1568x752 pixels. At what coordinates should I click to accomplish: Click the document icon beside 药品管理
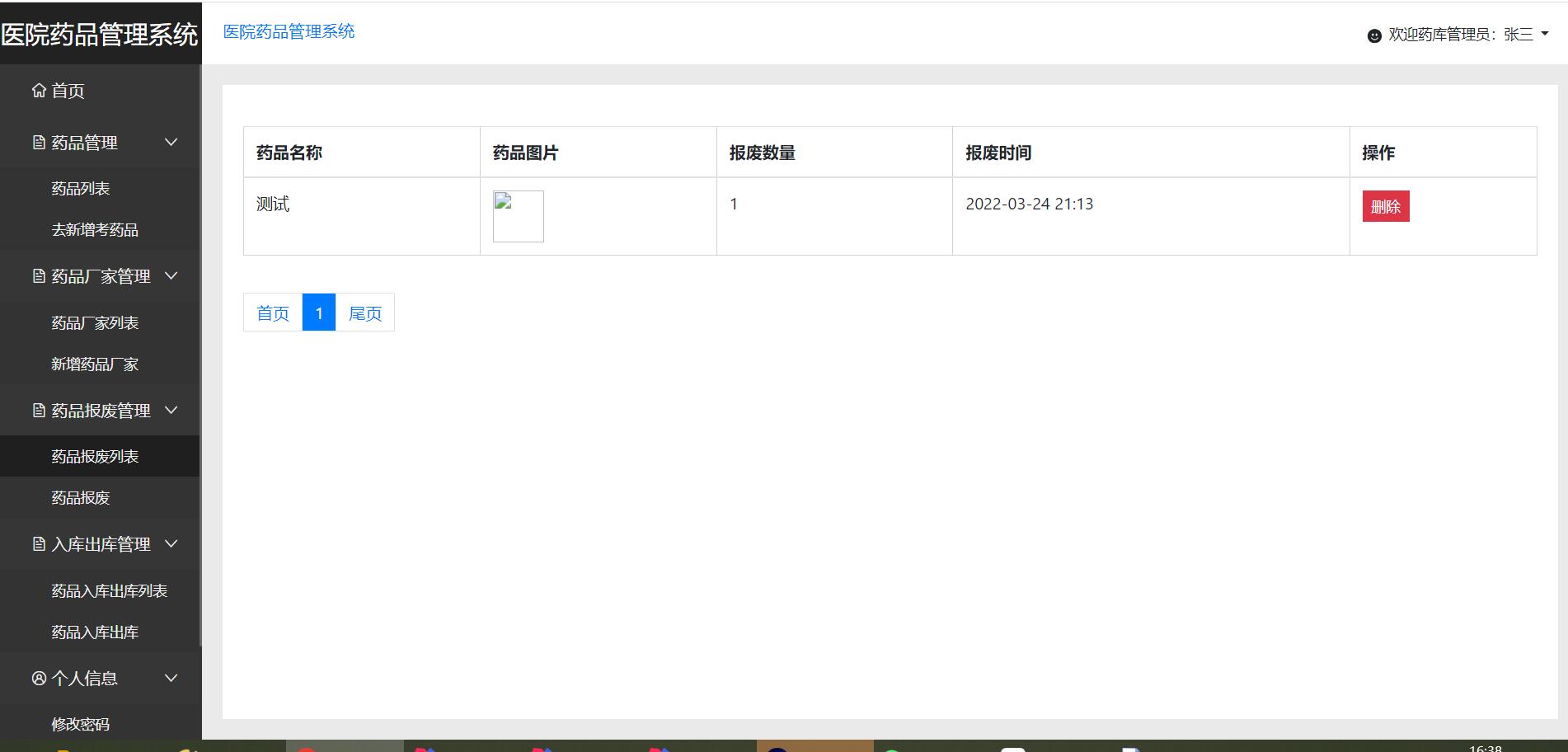pyautogui.click(x=39, y=143)
